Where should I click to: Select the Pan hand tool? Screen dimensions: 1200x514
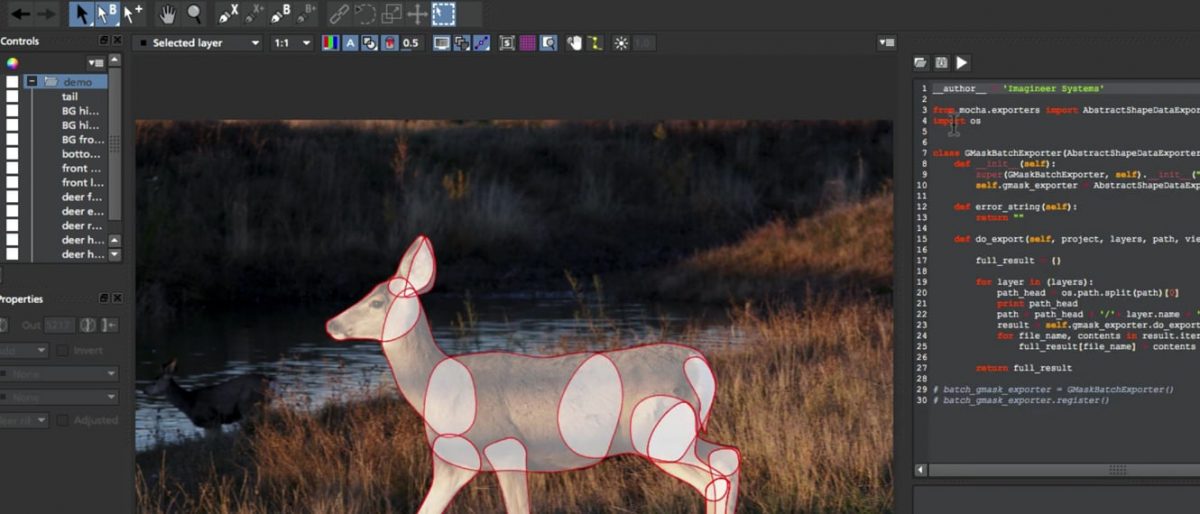(x=168, y=14)
